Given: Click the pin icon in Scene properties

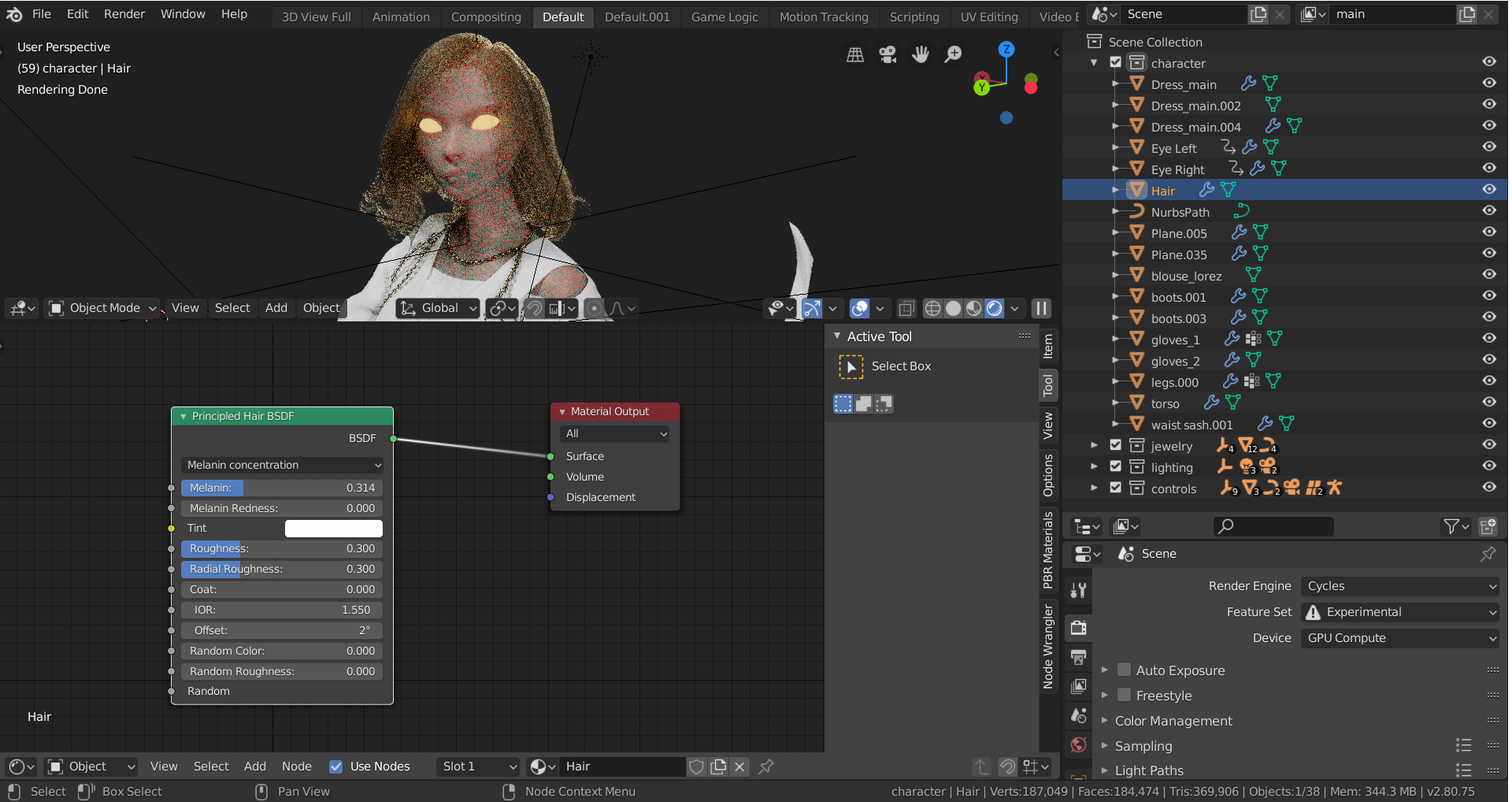Looking at the screenshot, I should click(1488, 554).
